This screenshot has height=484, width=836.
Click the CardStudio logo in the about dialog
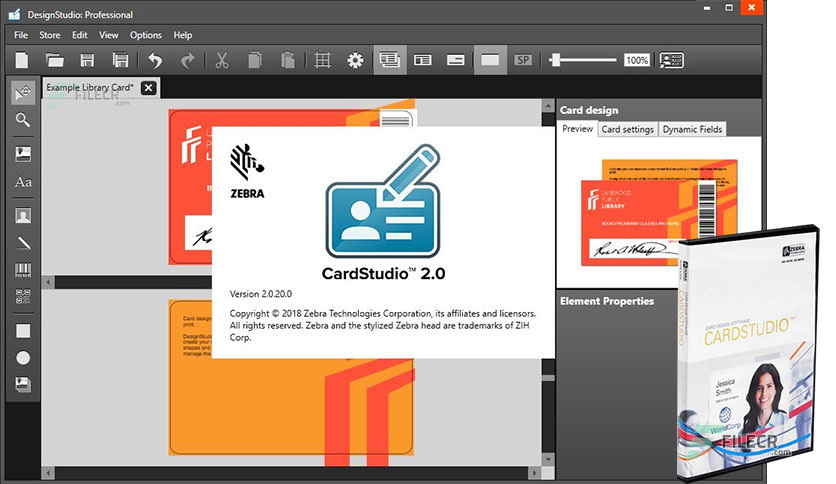tap(383, 212)
